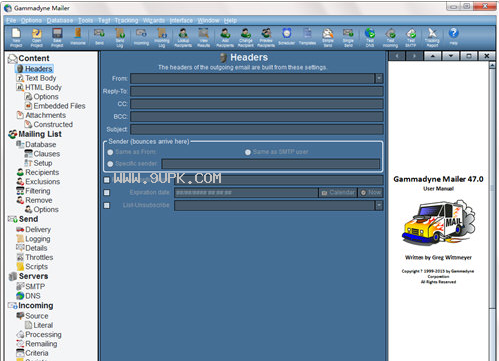Collapse the Send tree section

(x=23, y=219)
